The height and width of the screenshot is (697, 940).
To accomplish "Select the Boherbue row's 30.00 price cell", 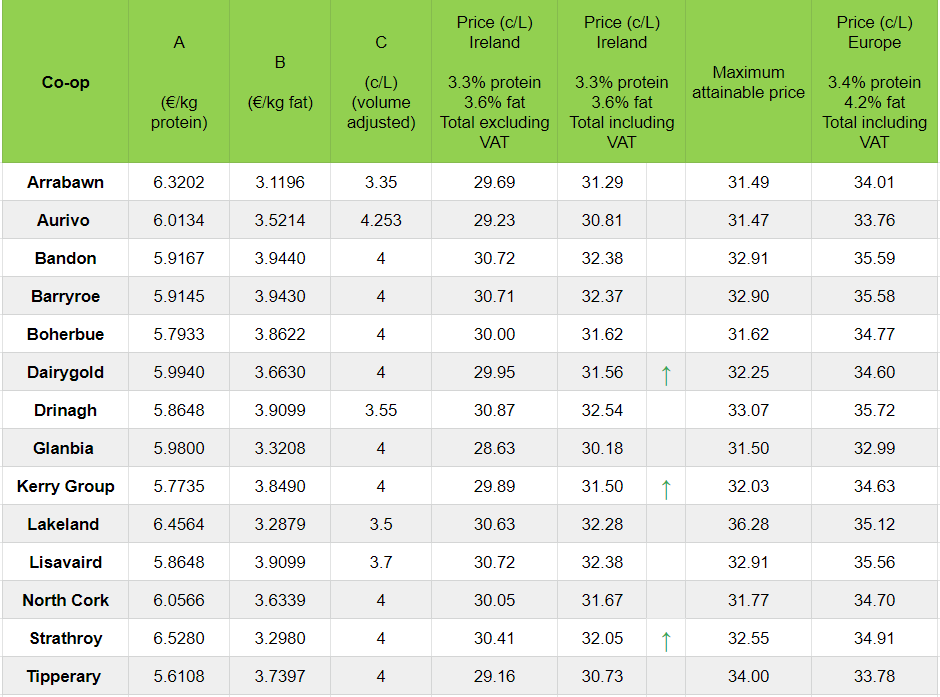I will click(494, 334).
